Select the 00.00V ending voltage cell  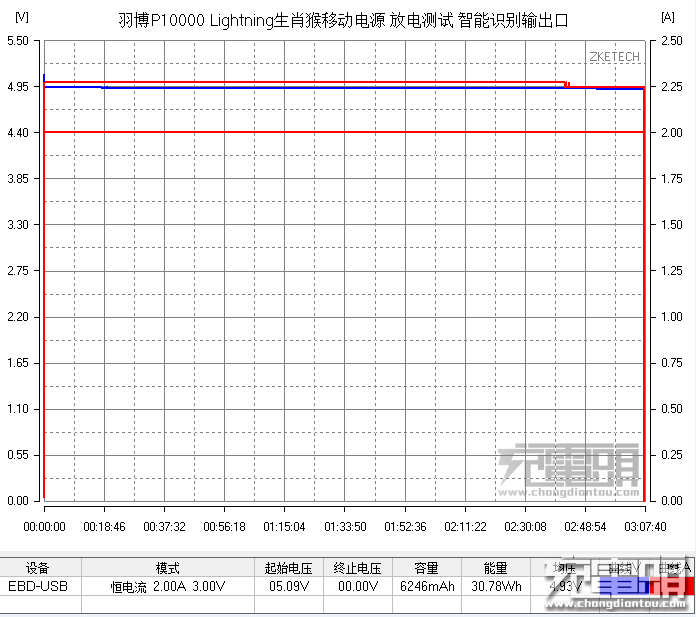(x=358, y=587)
